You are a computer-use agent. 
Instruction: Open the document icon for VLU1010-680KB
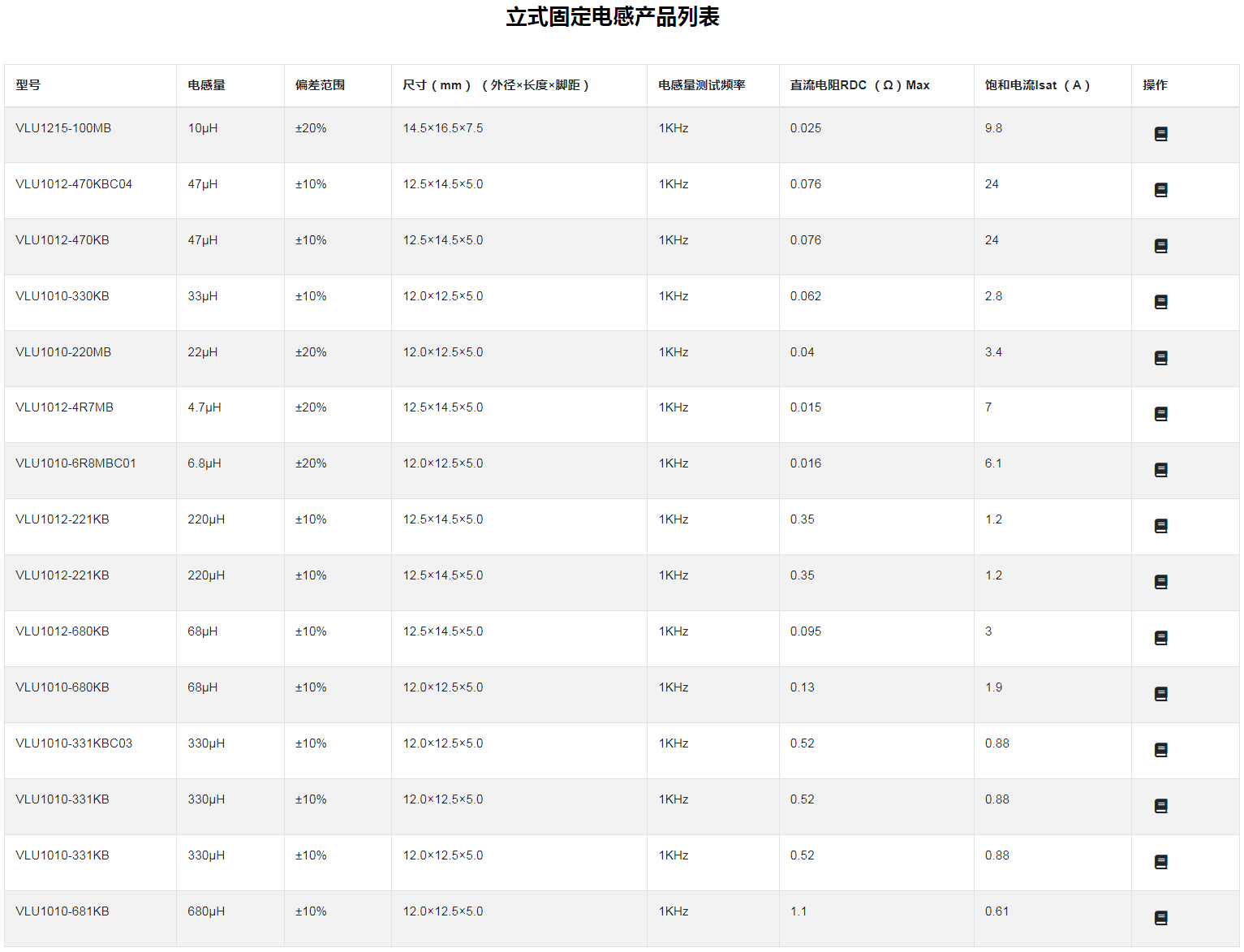pyautogui.click(x=1160, y=694)
